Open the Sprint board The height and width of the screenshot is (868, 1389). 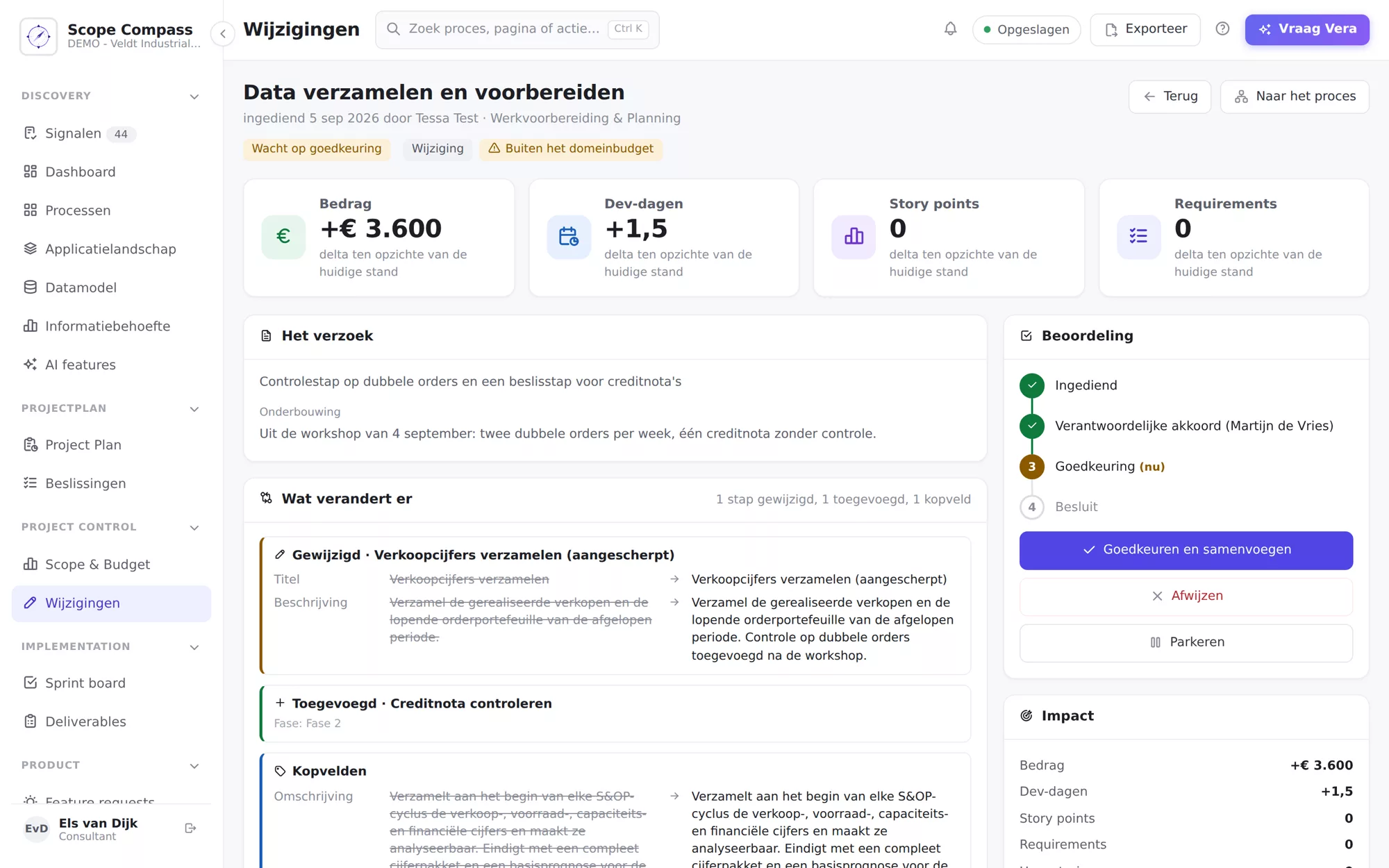(x=111, y=683)
